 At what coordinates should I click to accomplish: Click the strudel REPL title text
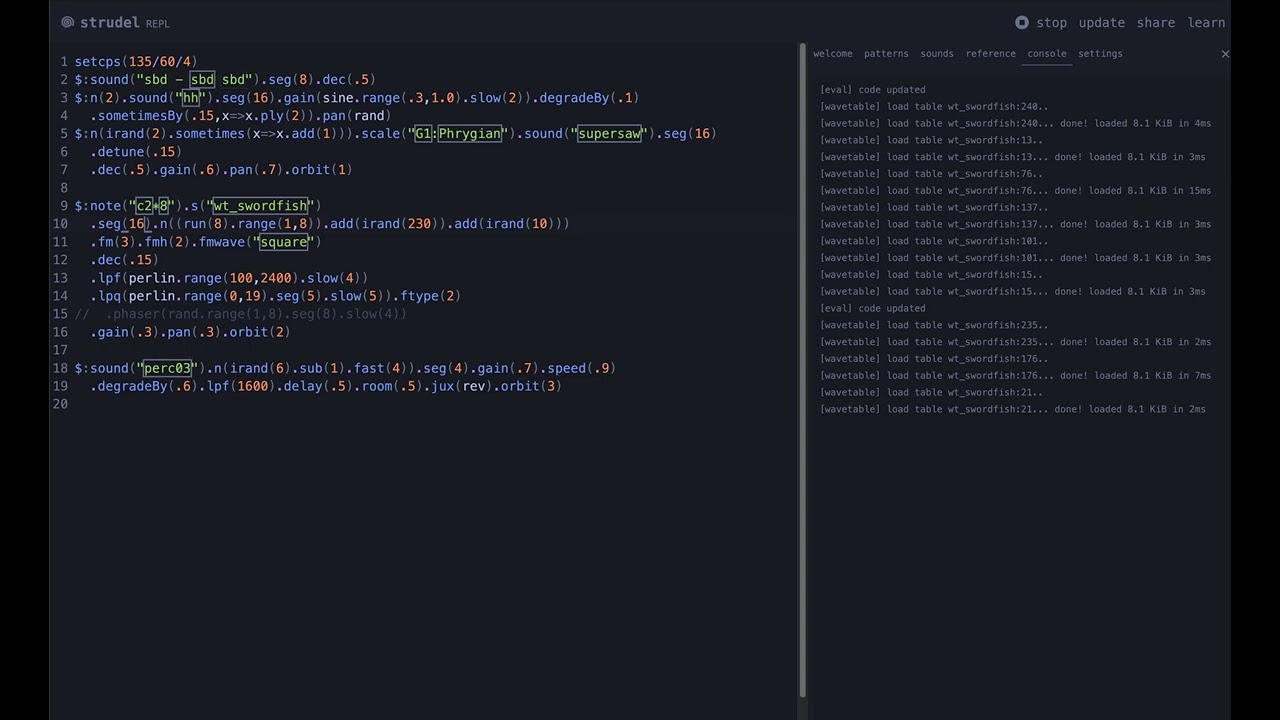pyautogui.click(x=125, y=22)
